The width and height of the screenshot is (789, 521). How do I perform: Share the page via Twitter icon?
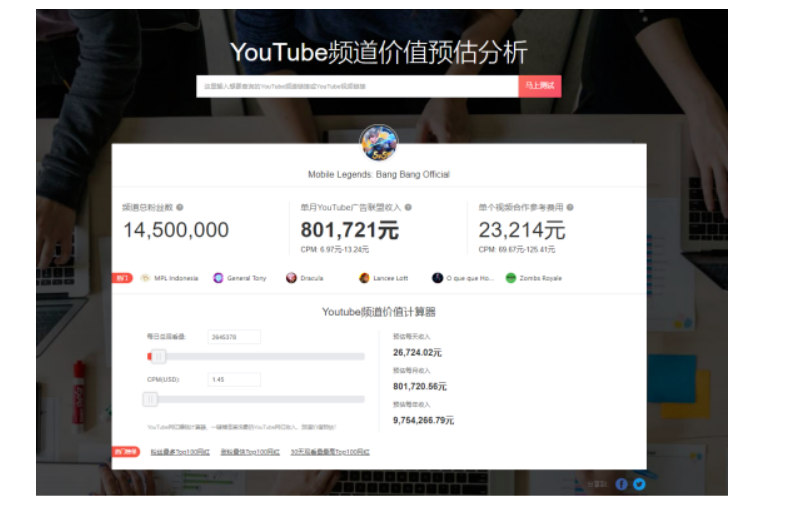point(639,484)
